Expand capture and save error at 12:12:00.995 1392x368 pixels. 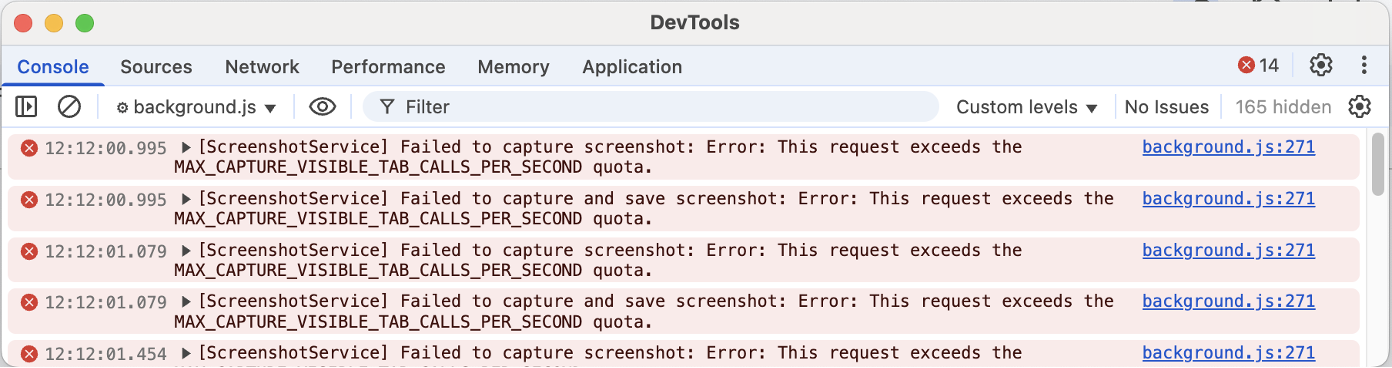point(186,198)
